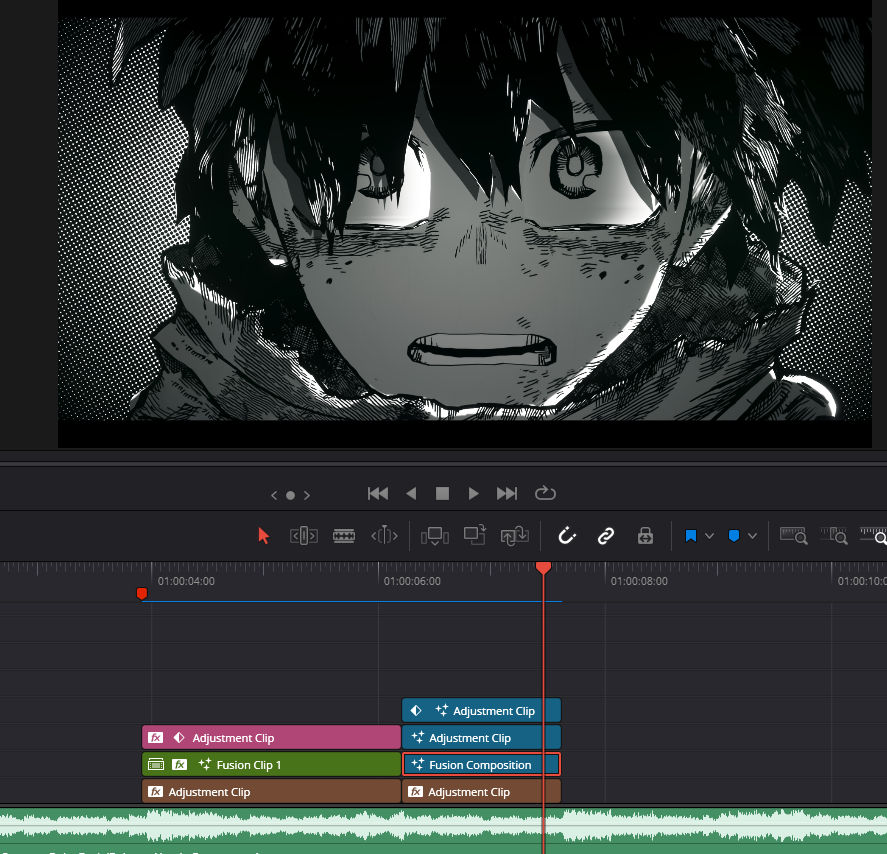Activate the Blade Edit Mode razor
Viewport: 887px width, 854px height.
(x=344, y=536)
